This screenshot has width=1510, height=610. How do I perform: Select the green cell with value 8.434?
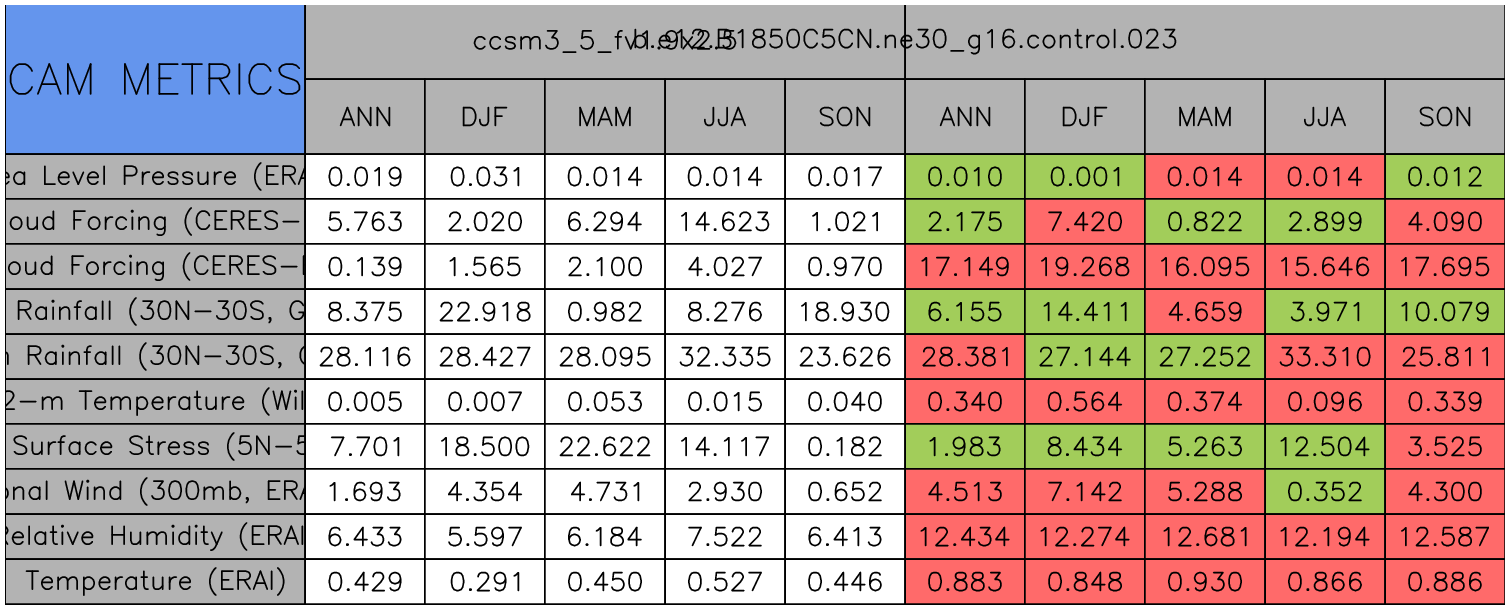[x=1085, y=446]
